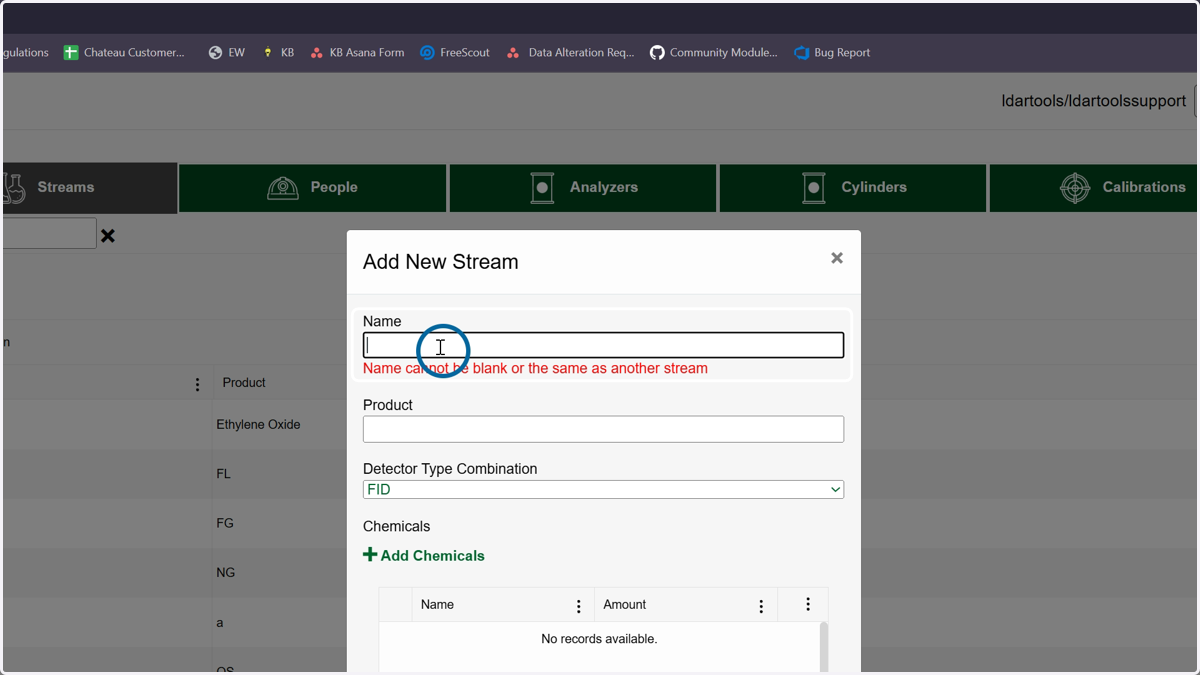Select the product row labeled a

pos(220,622)
